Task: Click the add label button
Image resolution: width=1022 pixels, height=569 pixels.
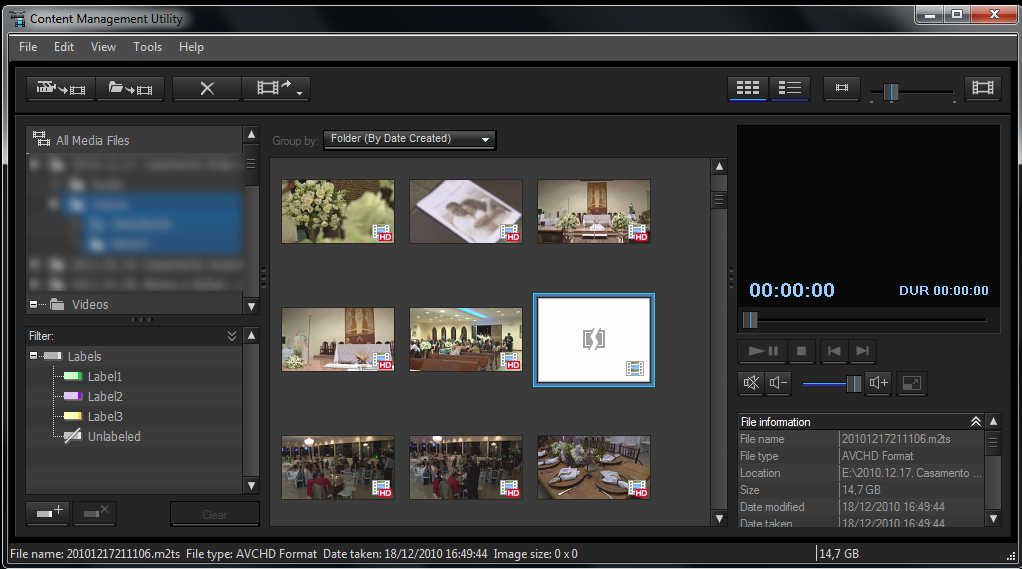Action: point(48,513)
